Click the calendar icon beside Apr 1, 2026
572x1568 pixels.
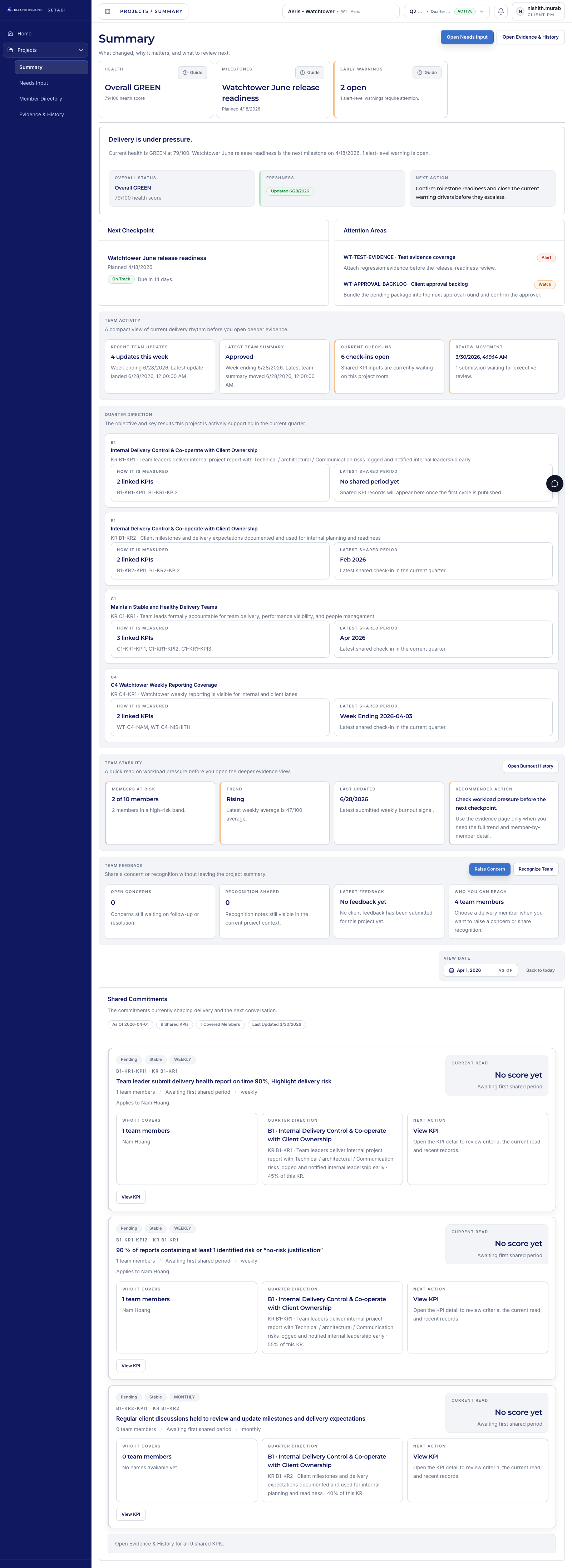tap(451, 970)
